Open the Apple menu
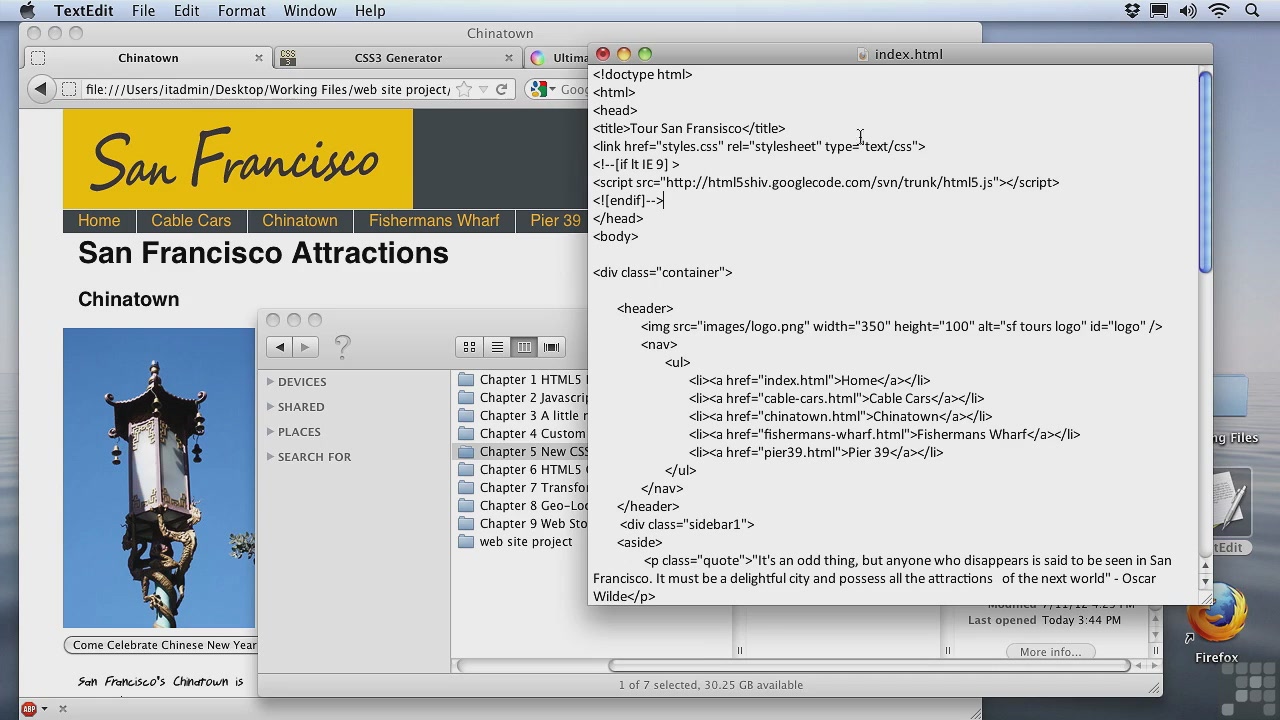 pos(27,11)
